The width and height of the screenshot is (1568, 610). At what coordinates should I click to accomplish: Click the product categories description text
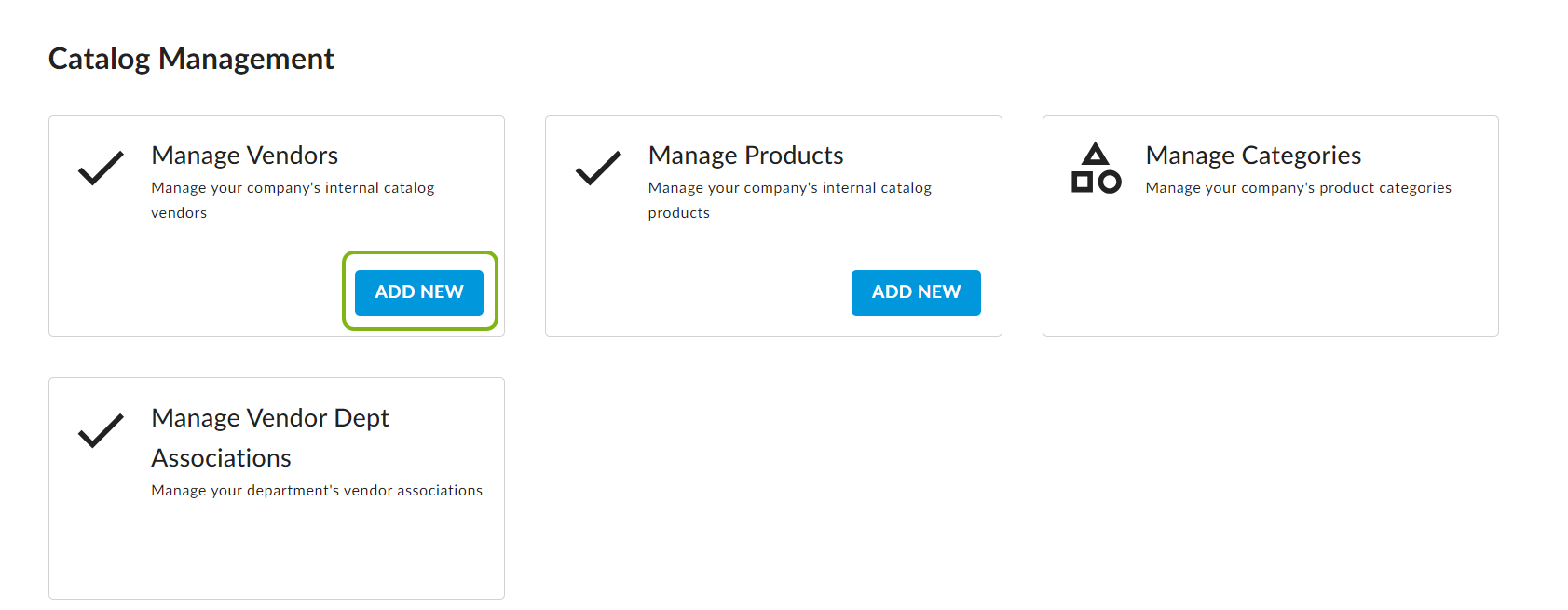tap(1299, 188)
